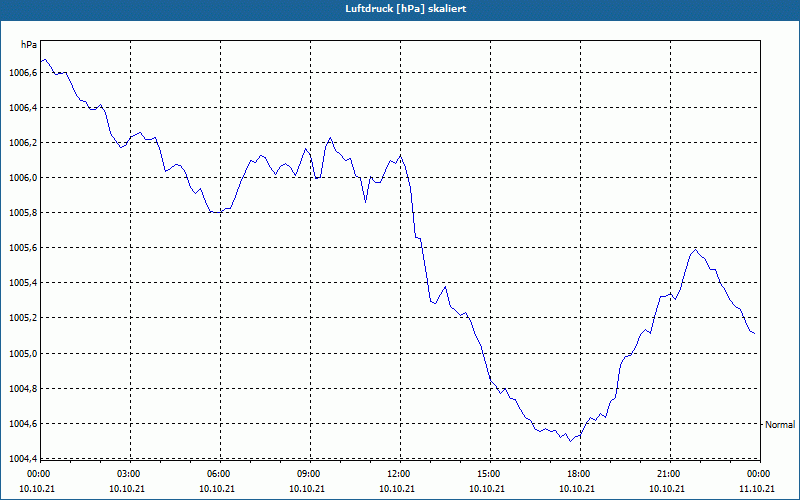Select the '1004,6' y-axis value
800x500 pixels.
tap(23, 424)
